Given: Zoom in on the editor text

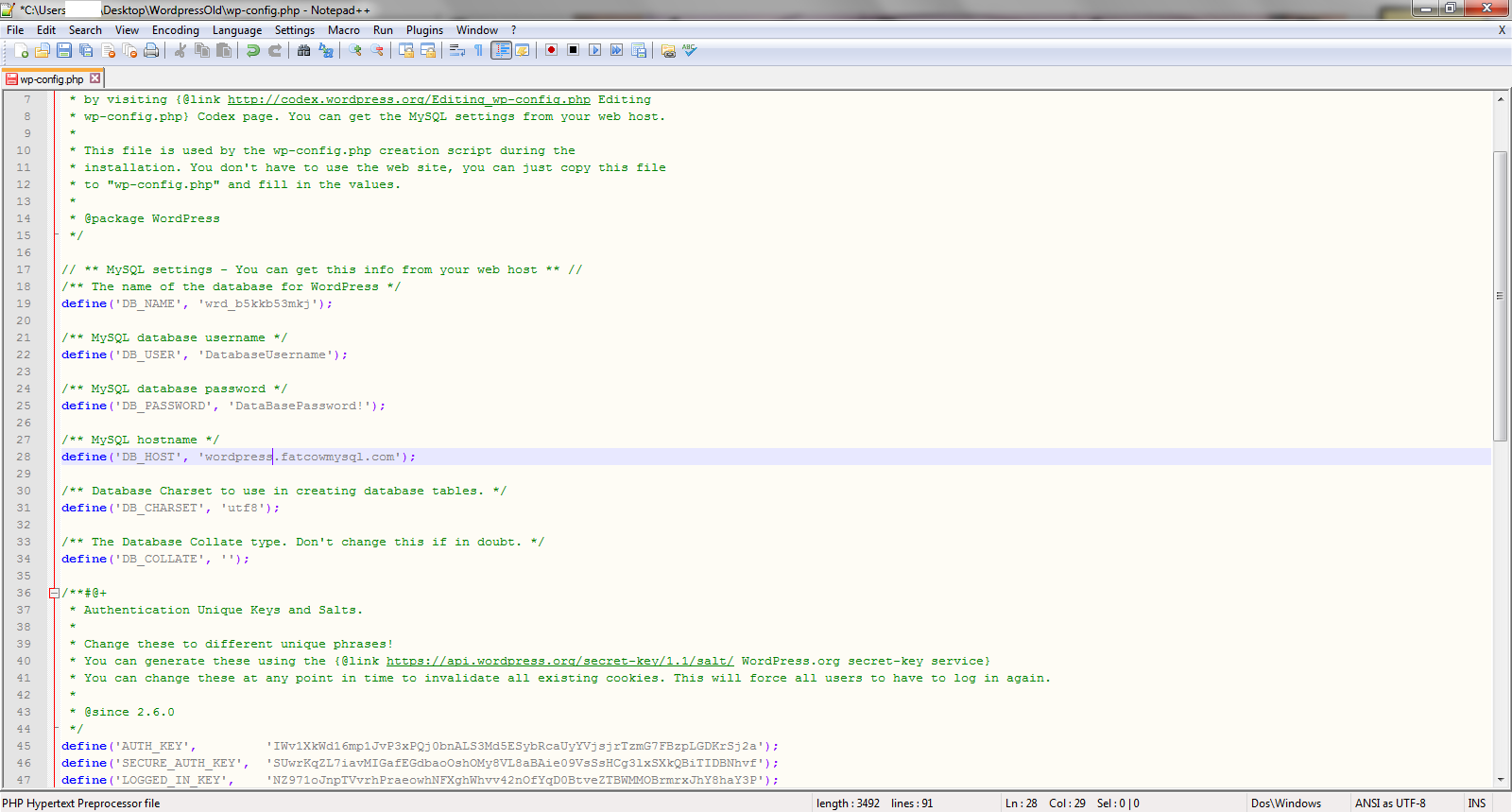Looking at the screenshot, I should click(x=355, y=50).
